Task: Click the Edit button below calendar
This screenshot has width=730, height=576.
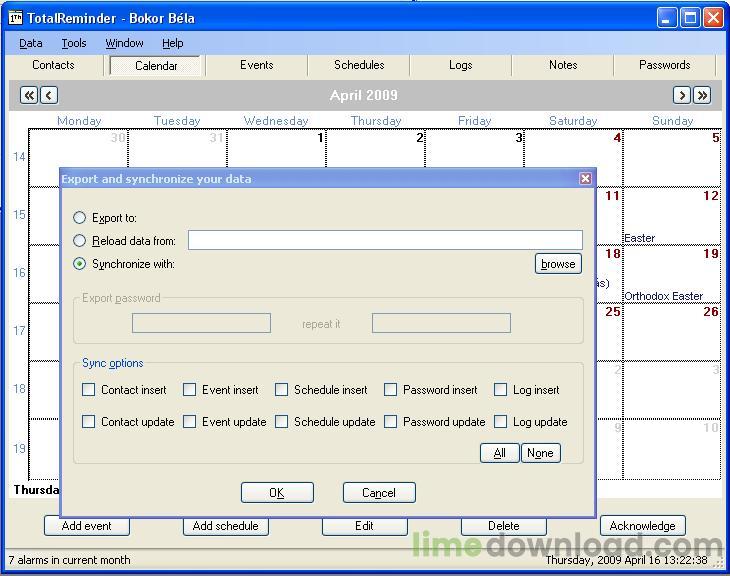Action: (x=365, y=526)
